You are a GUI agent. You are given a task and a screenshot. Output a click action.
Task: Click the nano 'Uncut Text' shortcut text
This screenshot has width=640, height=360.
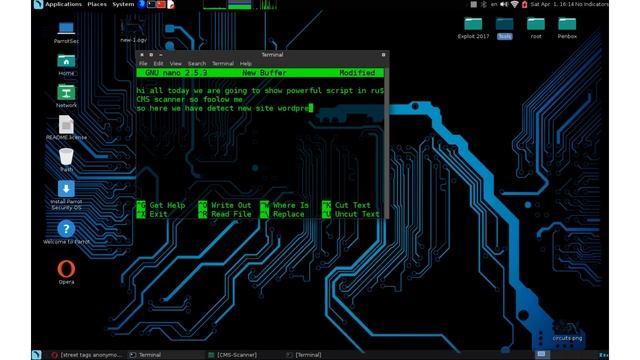[x=357, y=214]
